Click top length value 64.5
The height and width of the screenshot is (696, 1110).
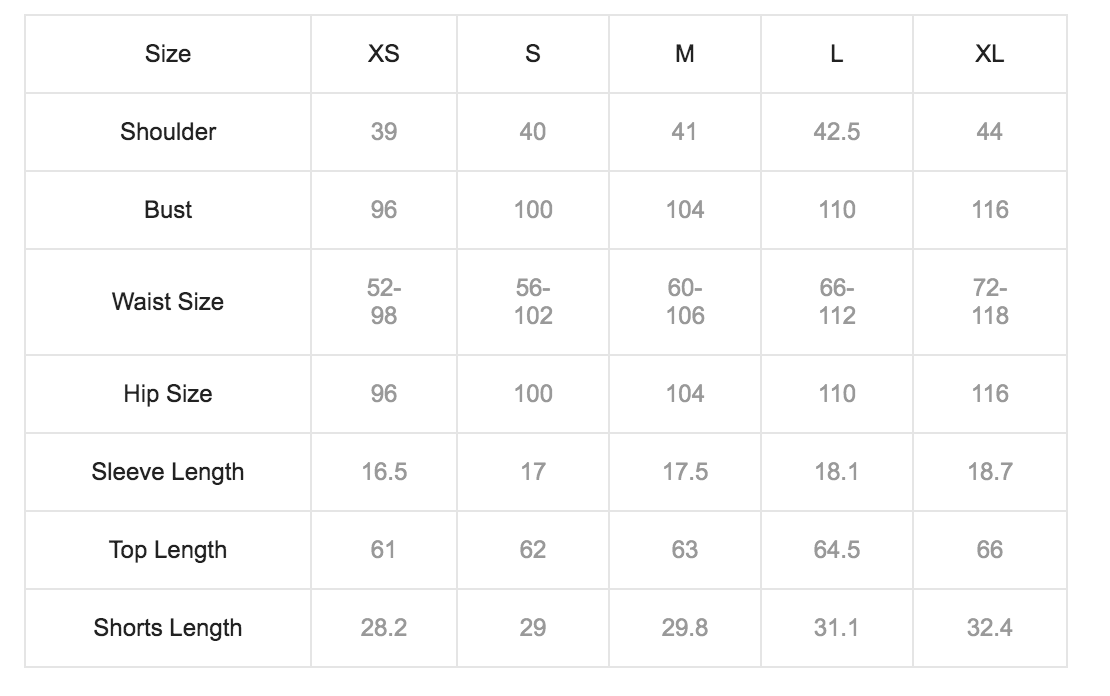click(837, 549)
